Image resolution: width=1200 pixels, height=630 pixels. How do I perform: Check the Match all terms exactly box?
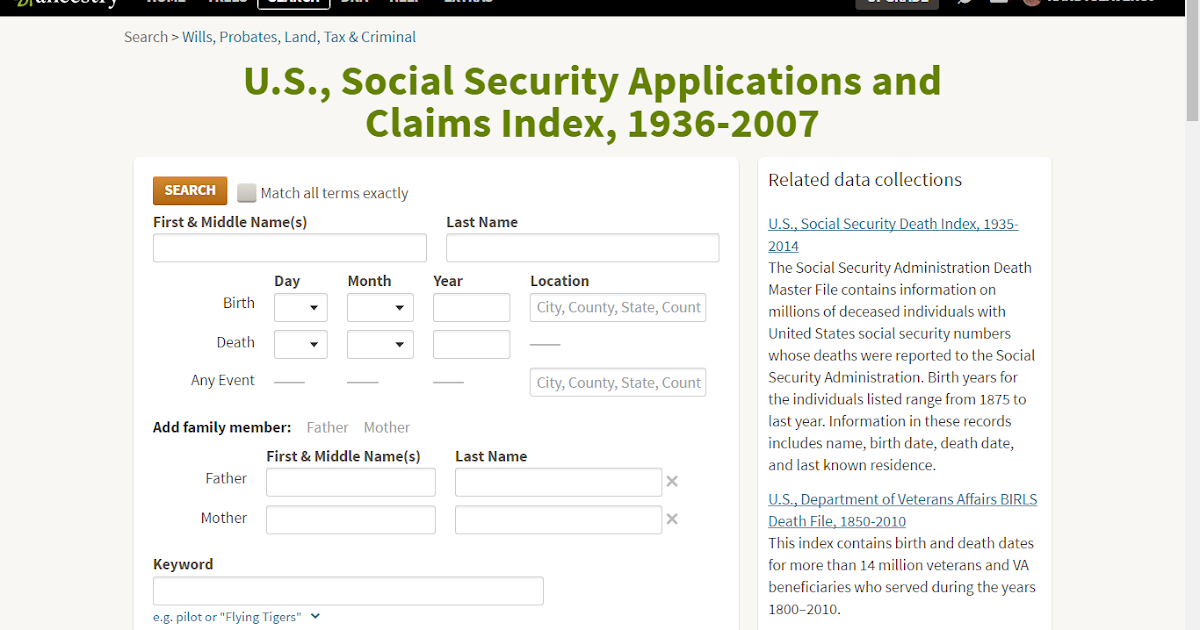pyautogui.click(x=246, y=193)
